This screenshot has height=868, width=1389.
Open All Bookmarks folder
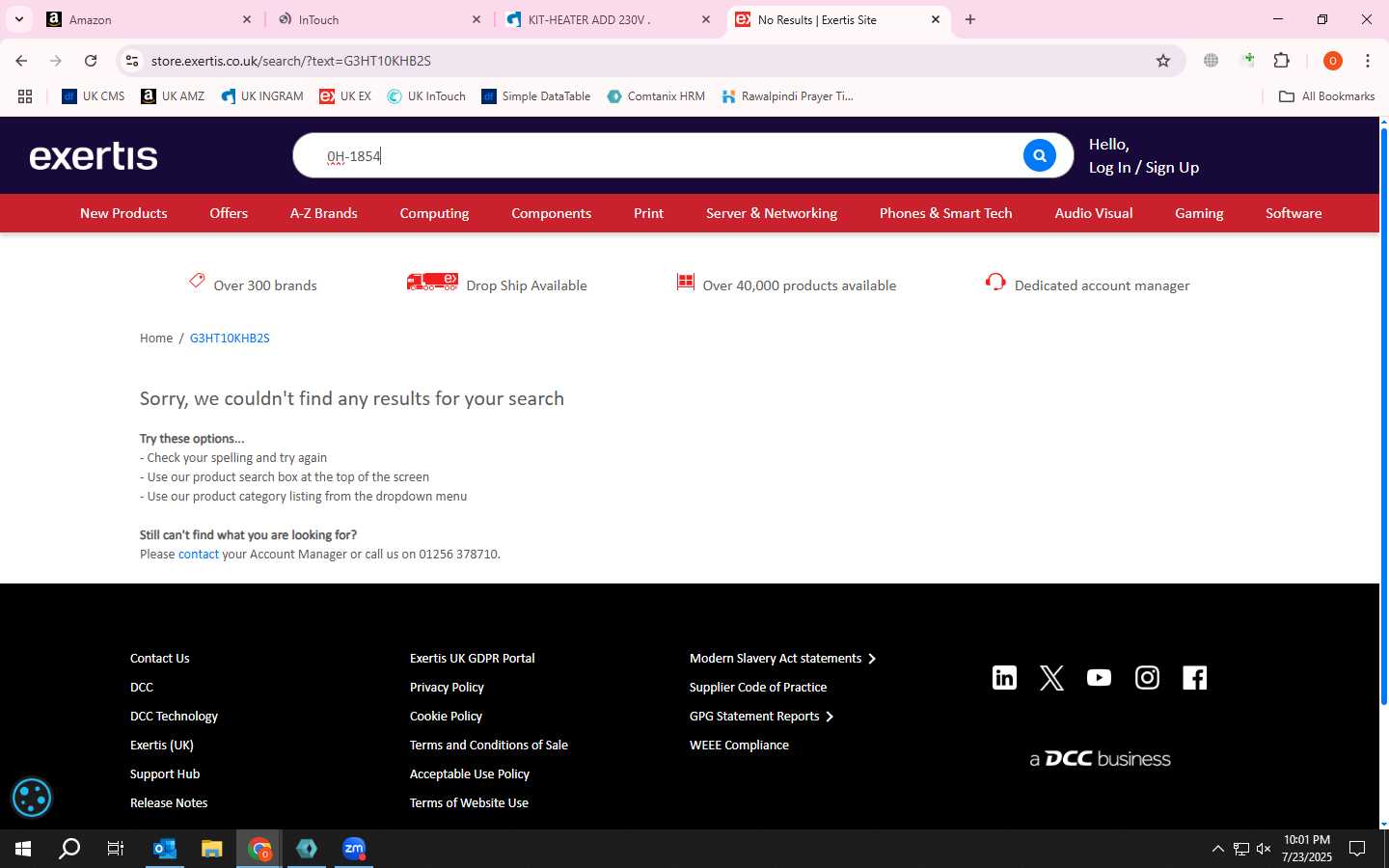pos(1326,96)
